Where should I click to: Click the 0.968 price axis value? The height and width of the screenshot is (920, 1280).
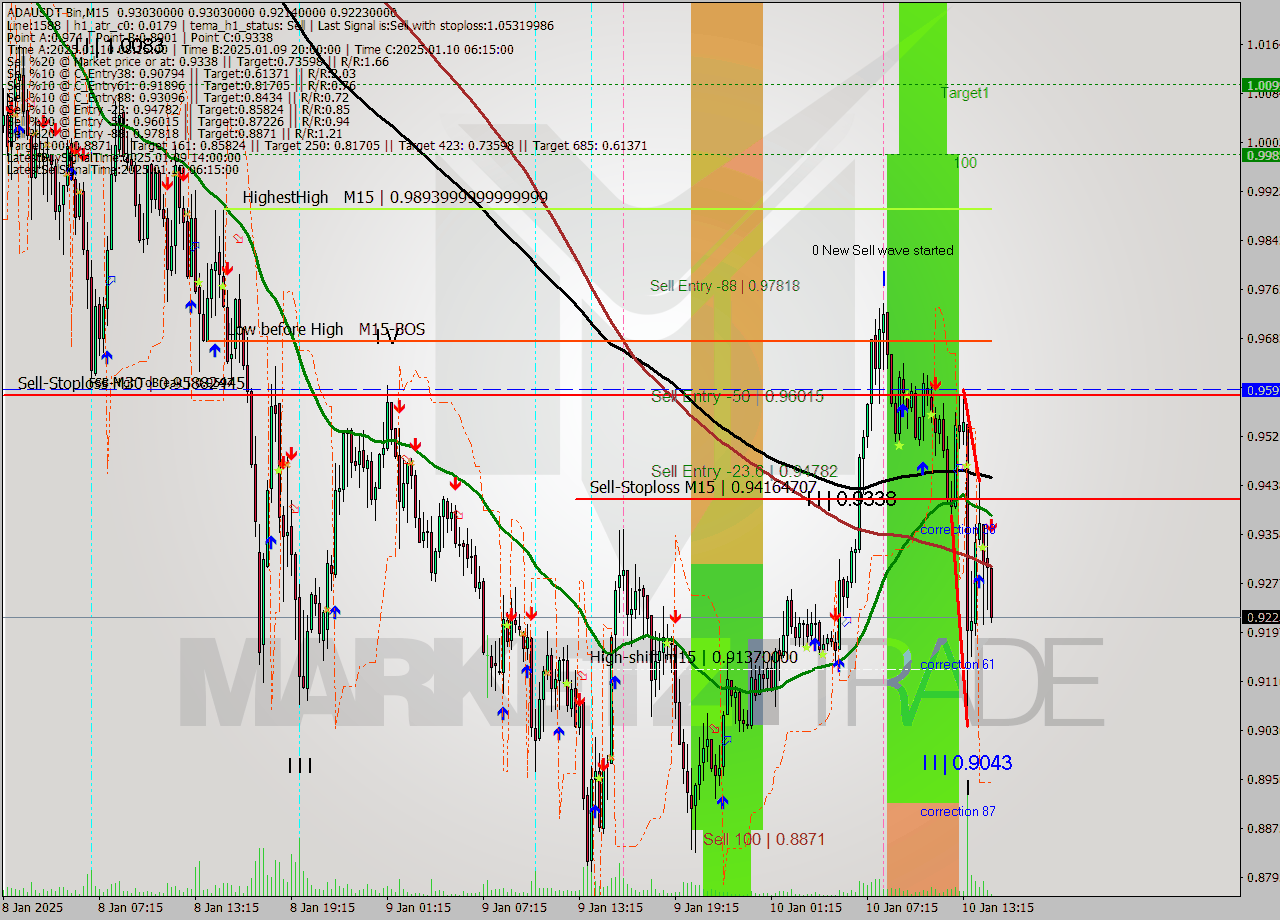(1263, 338)
